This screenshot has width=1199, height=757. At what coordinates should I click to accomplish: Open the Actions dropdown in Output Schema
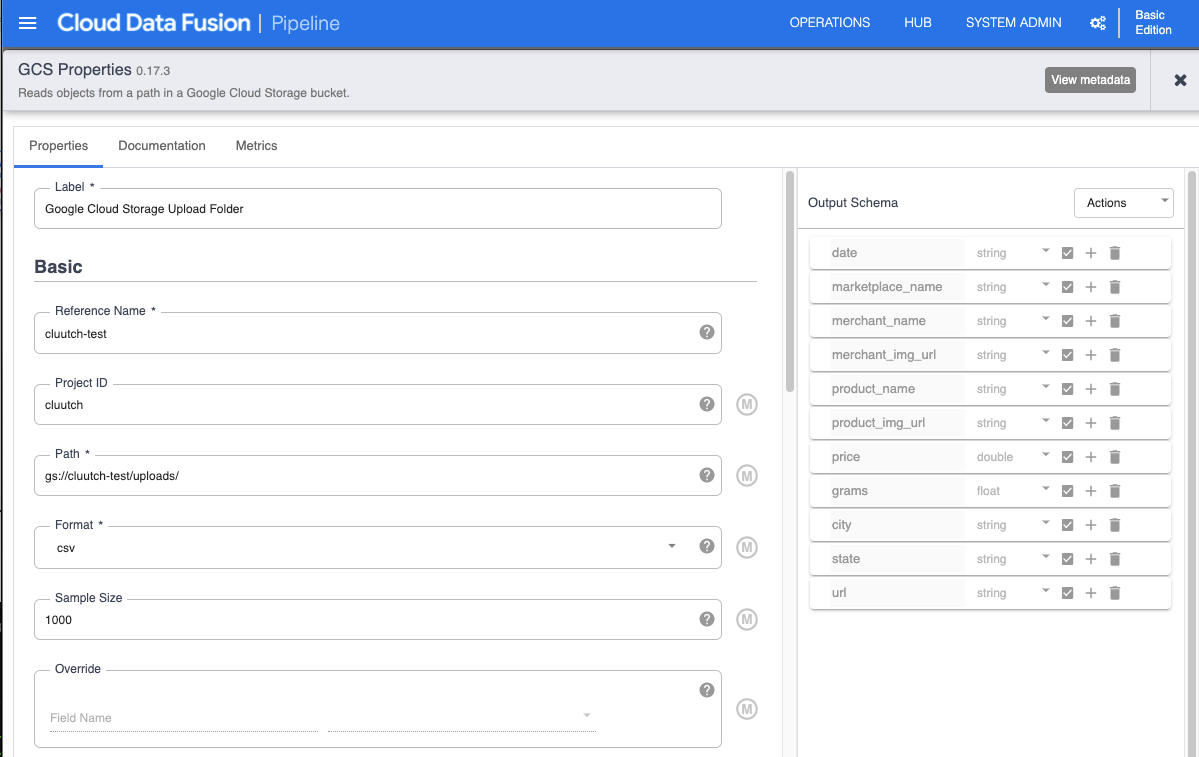click(1123, 203)
